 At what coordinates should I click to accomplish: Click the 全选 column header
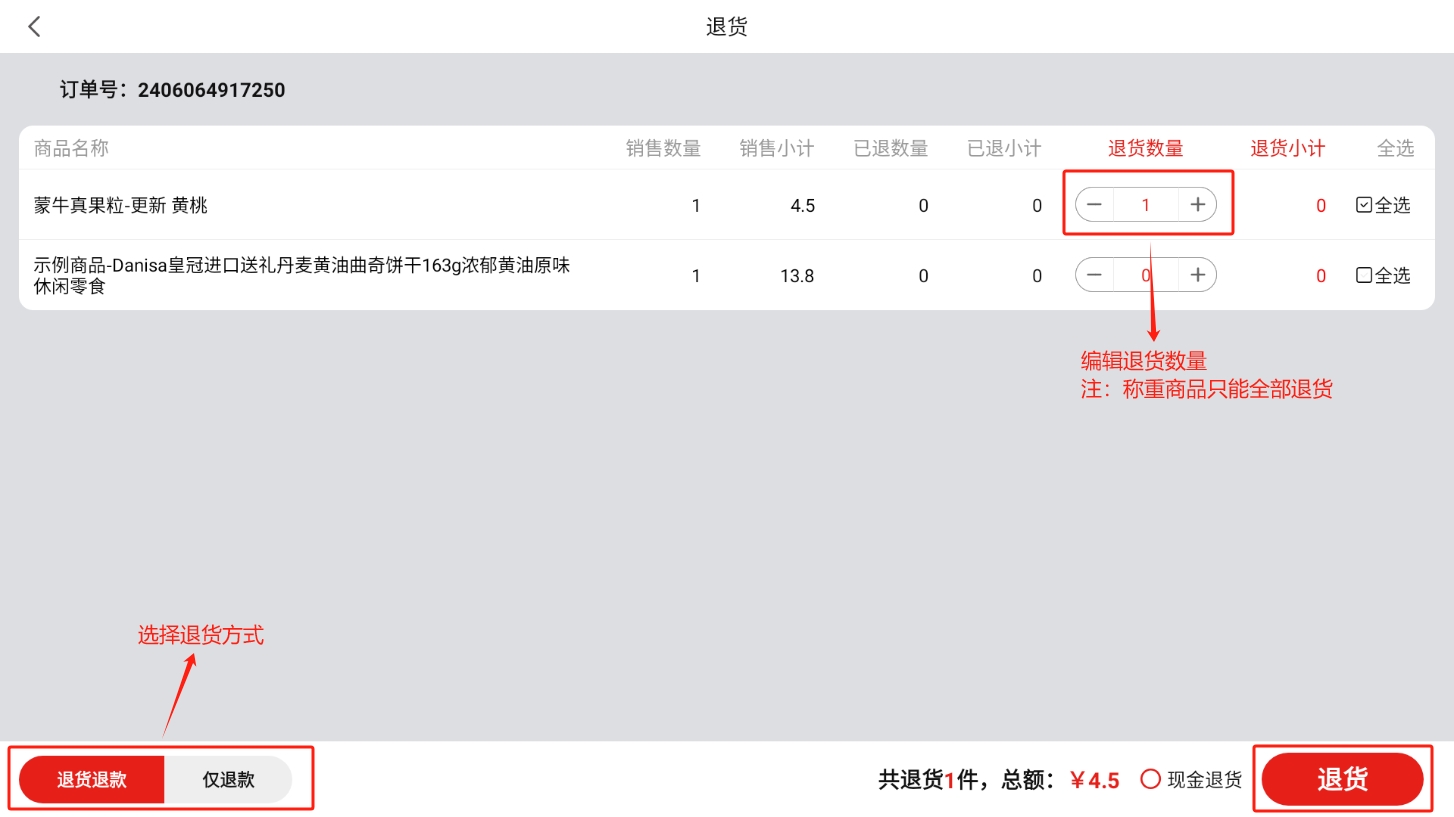click(1395, 149)
